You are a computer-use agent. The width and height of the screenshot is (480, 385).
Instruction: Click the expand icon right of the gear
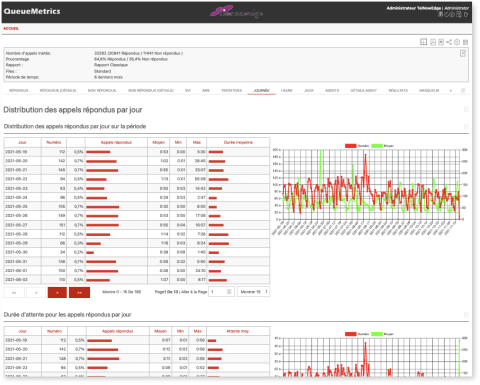pos(466,42)
